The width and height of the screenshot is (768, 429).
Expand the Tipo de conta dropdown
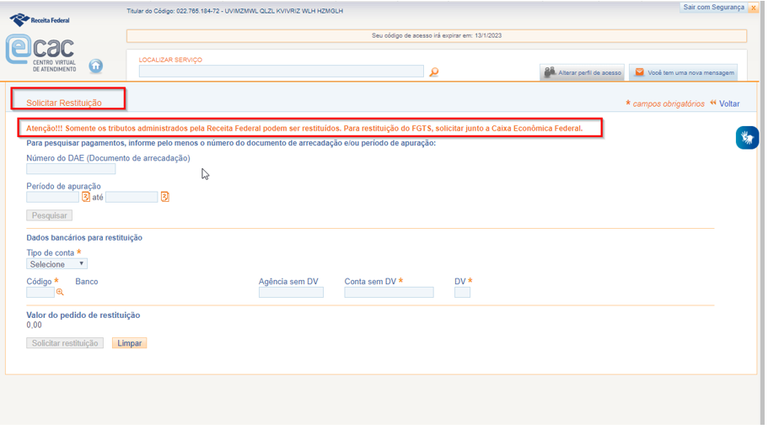click(x=57, y=264)
